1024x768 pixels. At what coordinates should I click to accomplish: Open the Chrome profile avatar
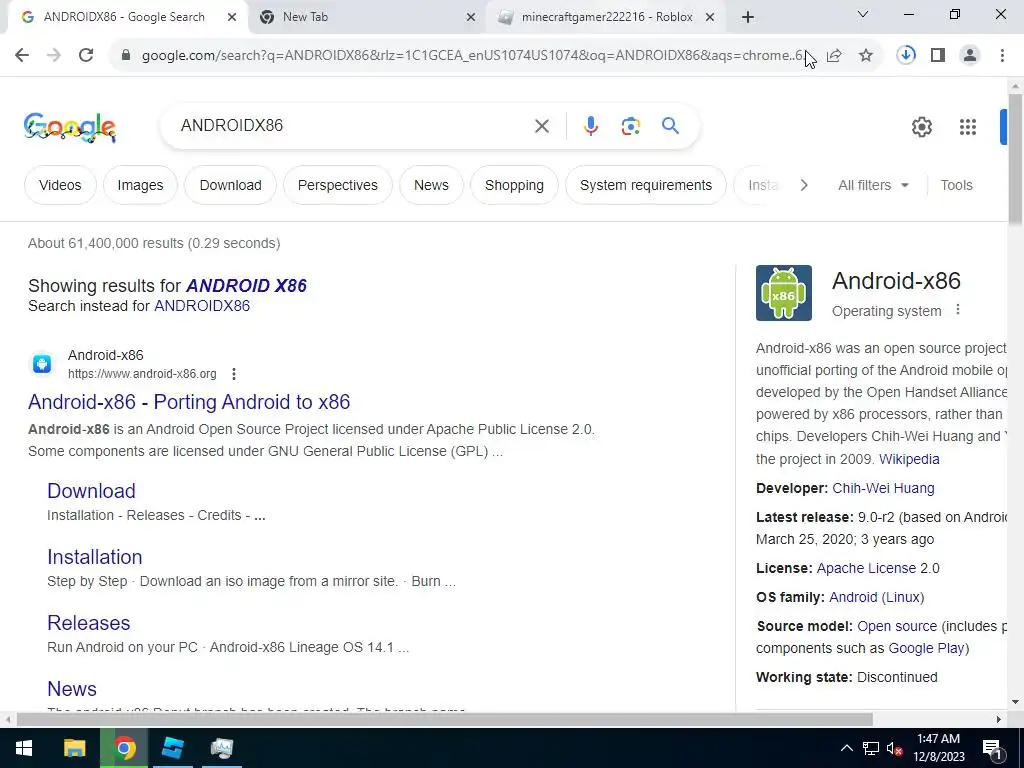(x=970, y=56)
